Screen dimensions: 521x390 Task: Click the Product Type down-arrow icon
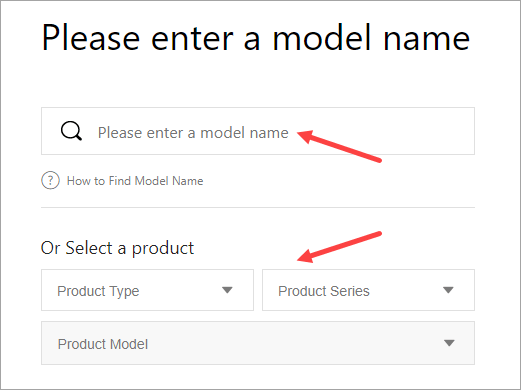tap(227, 290)
